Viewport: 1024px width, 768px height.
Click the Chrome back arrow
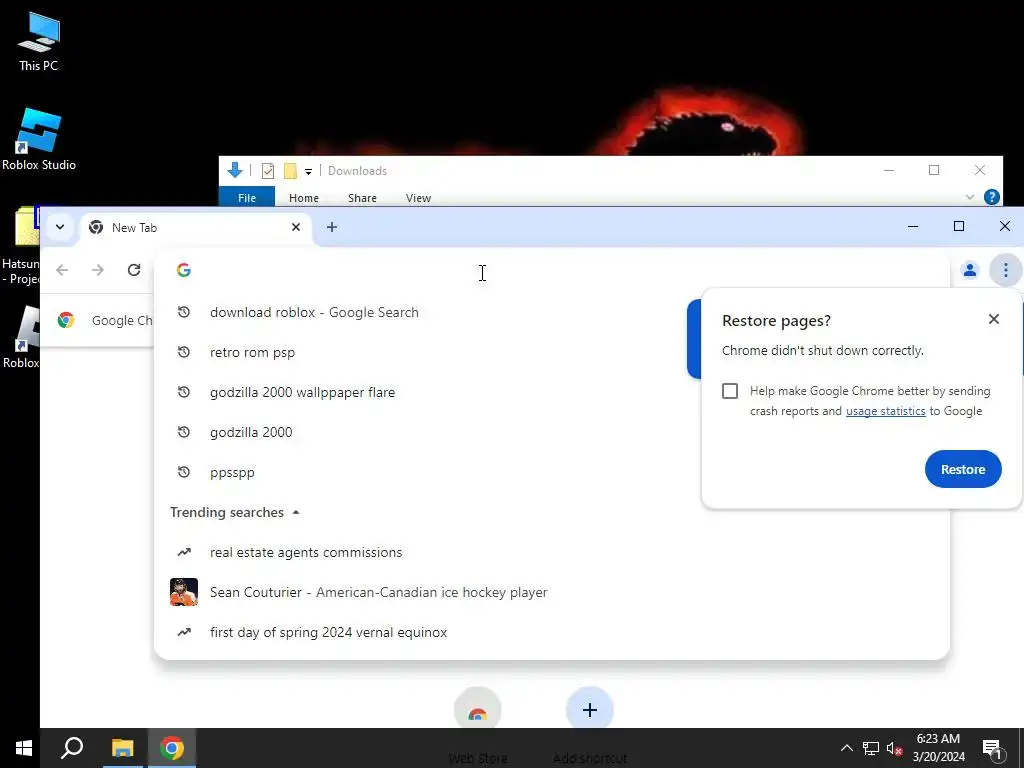pyautogui.click(x=62, y=270)
